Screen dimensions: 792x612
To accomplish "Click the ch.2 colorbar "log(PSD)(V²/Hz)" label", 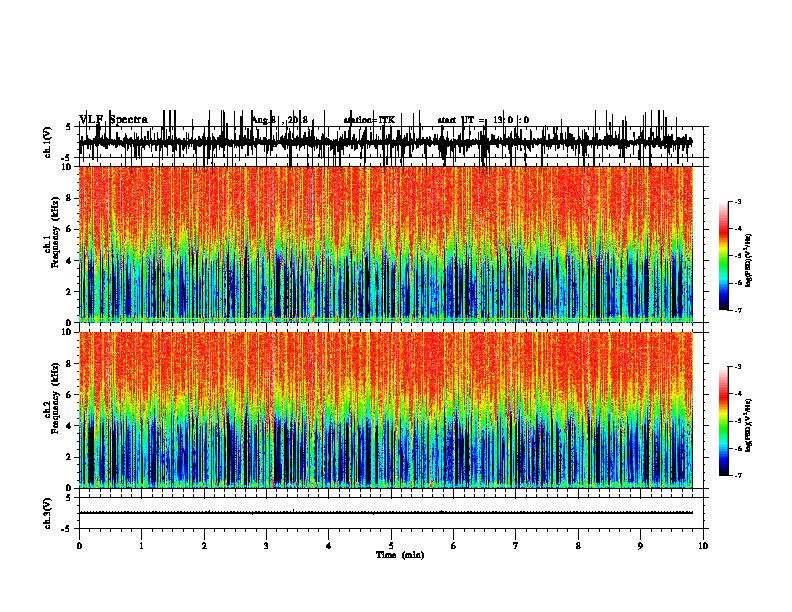I will pos(748,425).
